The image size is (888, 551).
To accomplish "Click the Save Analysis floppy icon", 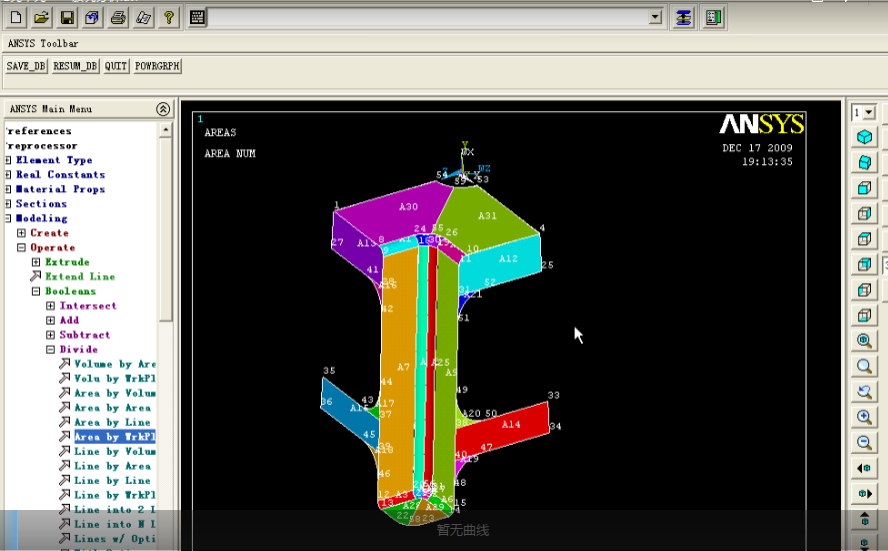I will tap(67, 18).
